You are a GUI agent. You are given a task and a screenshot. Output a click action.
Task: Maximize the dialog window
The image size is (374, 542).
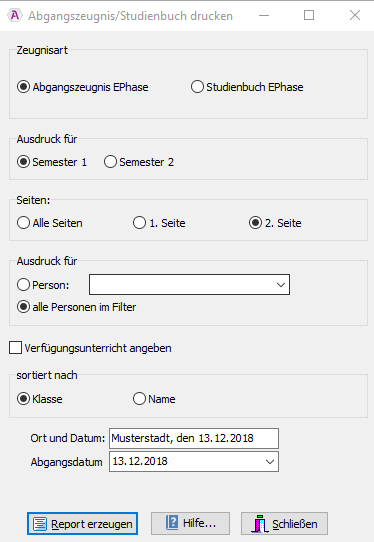309,15
